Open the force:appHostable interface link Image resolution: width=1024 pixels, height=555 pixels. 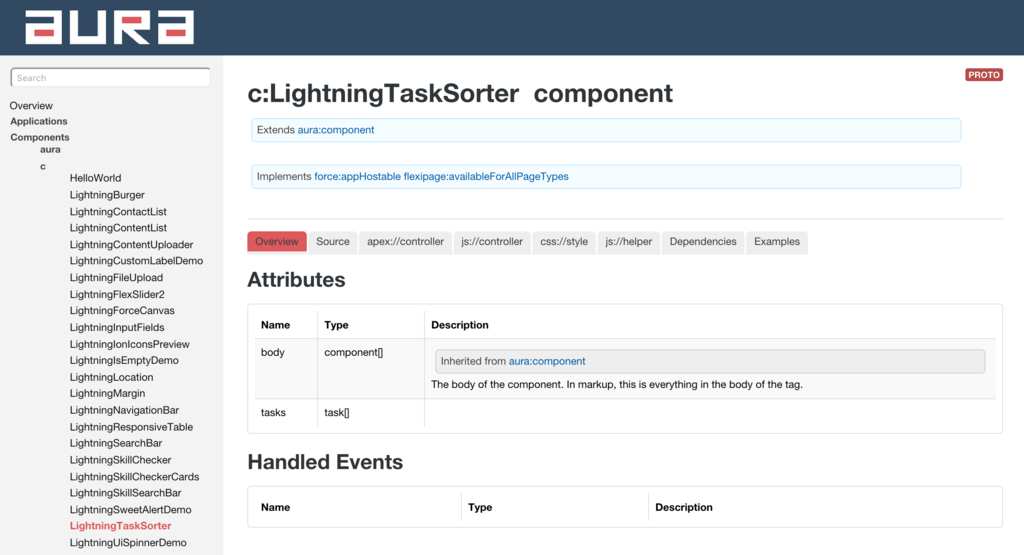click(x=357, y=176)
